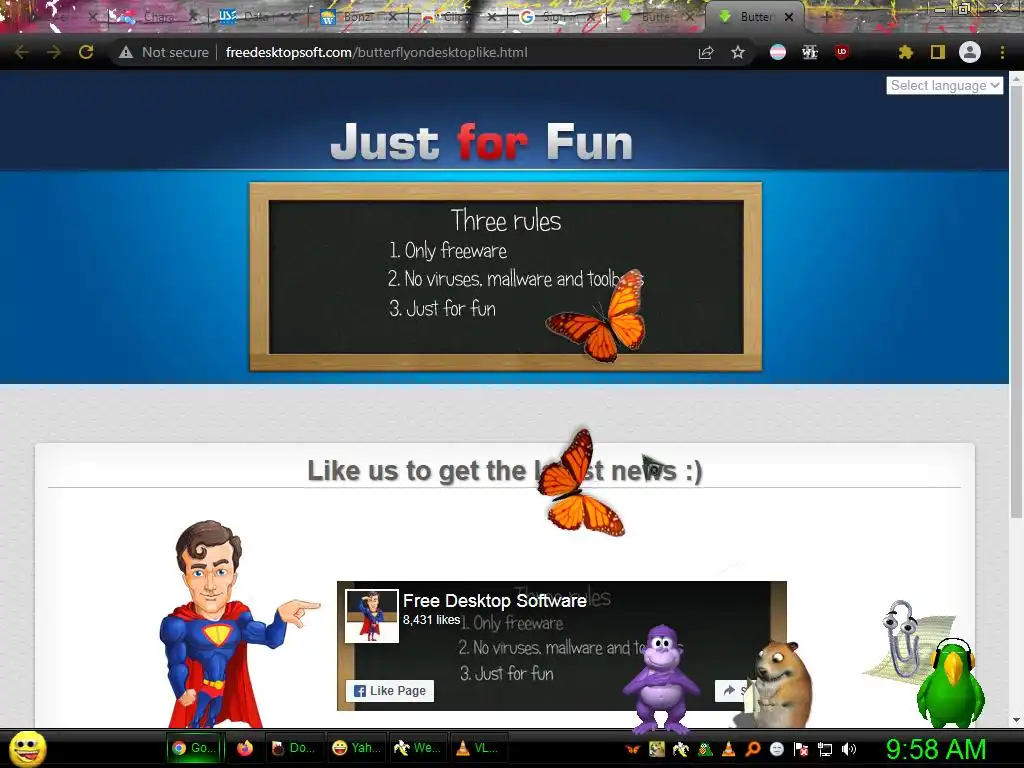Reload the page with the refresh button
Viewport: 1024px width, 768px height.
click(86, 52)
